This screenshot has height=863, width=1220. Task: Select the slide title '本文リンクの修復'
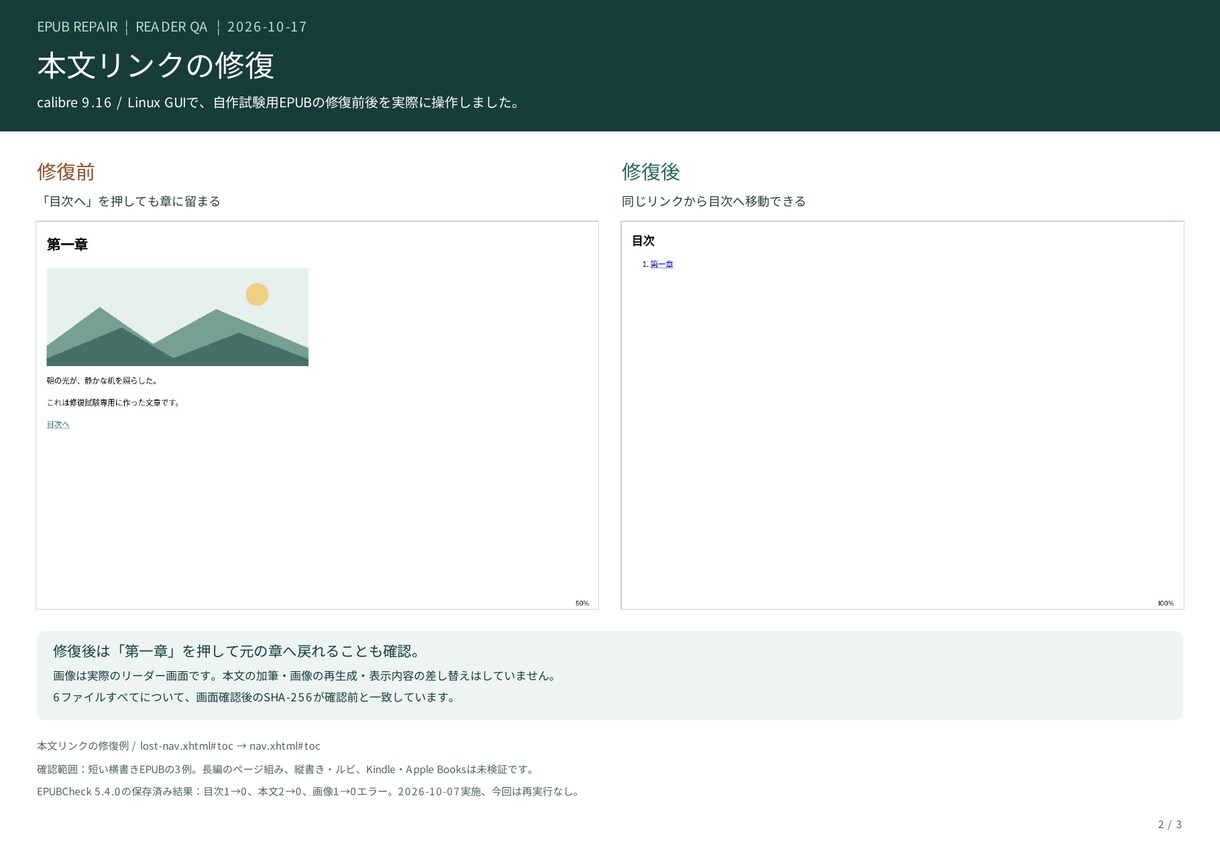pyautogui.click(x=156, y=65)
